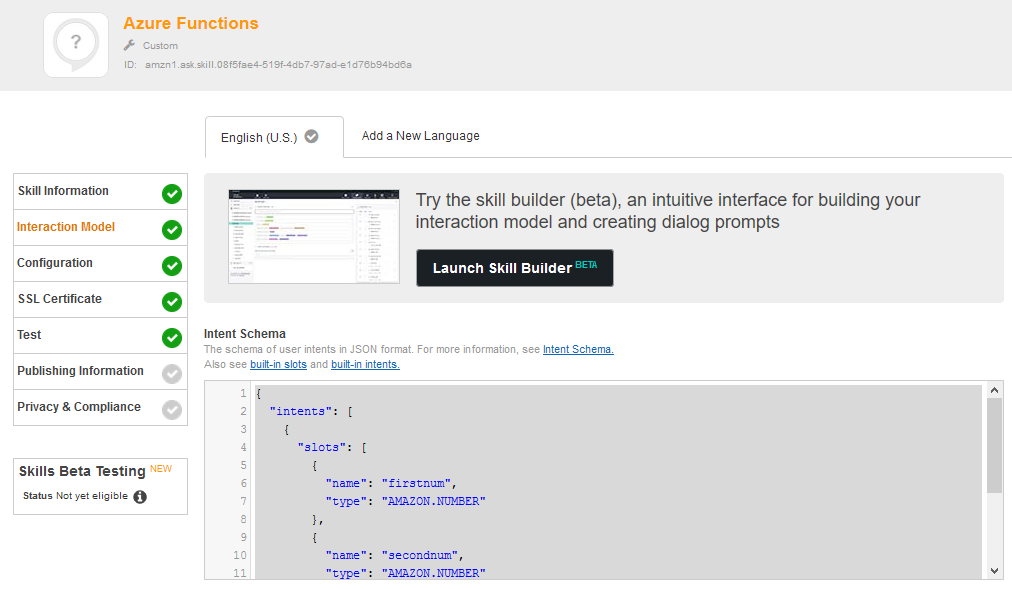Click the Status Not yet eligible text

pos(76,496)
